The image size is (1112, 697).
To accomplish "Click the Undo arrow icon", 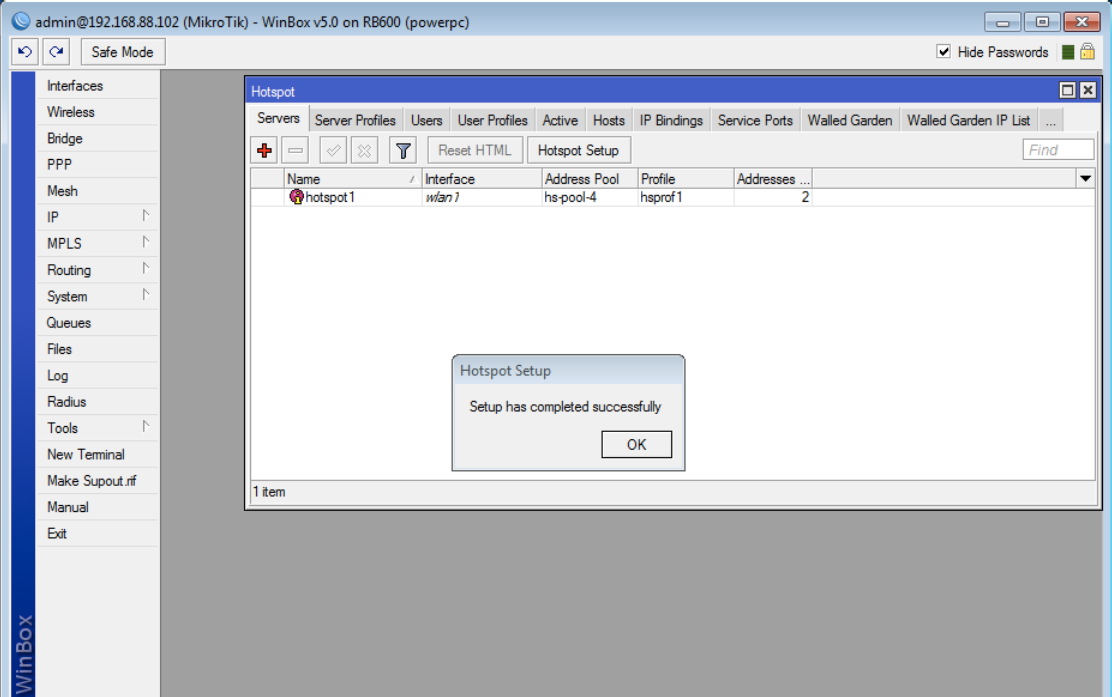I will [x=25, y=52].
